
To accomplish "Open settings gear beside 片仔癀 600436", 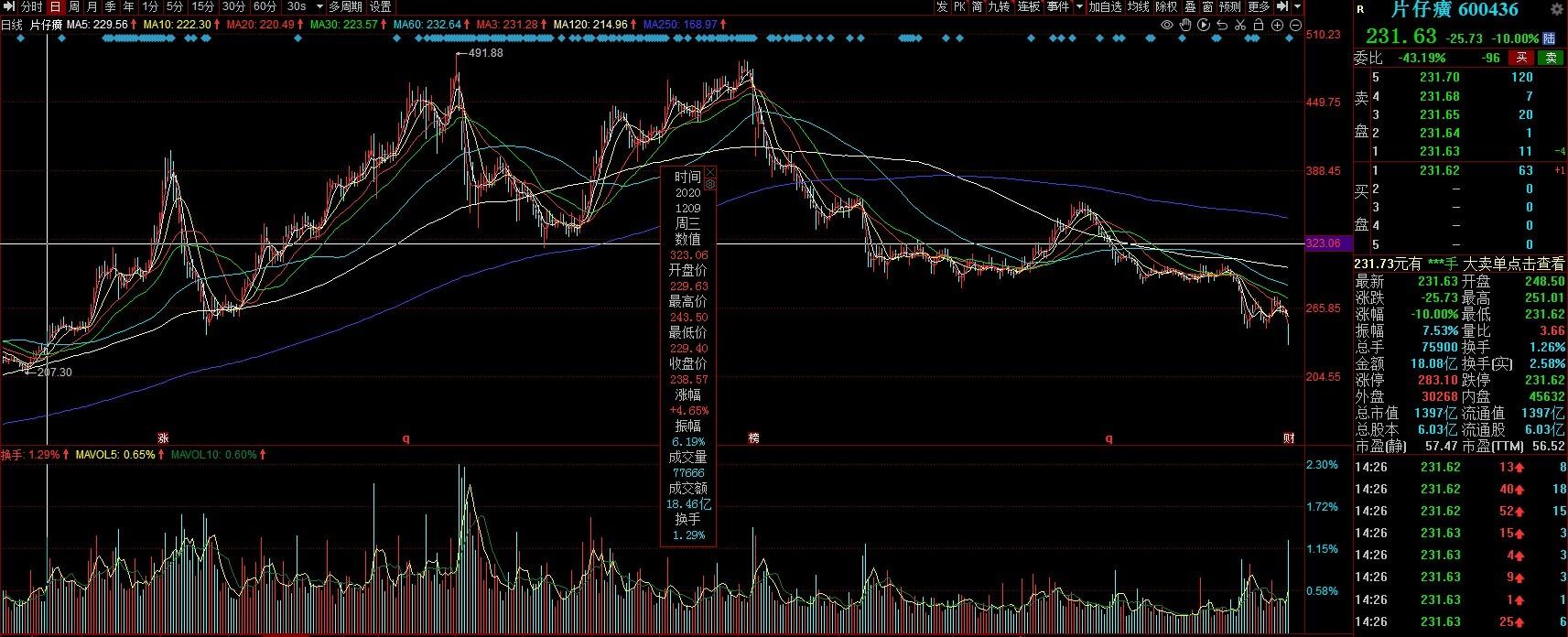I will 1557,10.
